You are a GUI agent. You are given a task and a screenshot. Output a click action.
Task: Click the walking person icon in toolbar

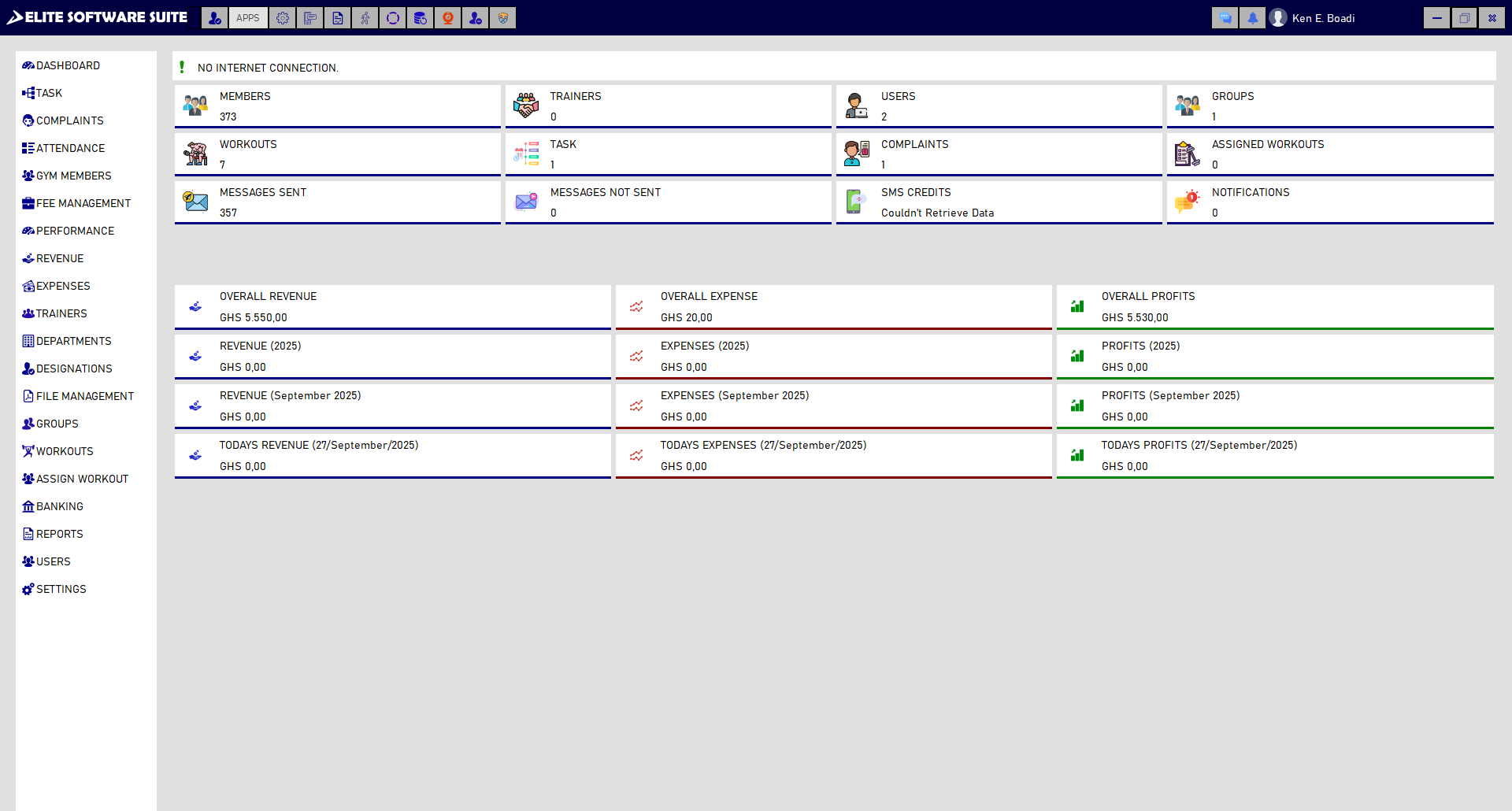(365, 18)
